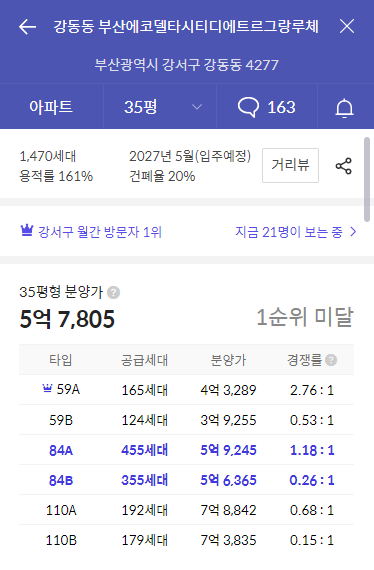Click the 1,470세대 household count
The height and width of the screenshot is (570, 374).
tap(48, 156)
